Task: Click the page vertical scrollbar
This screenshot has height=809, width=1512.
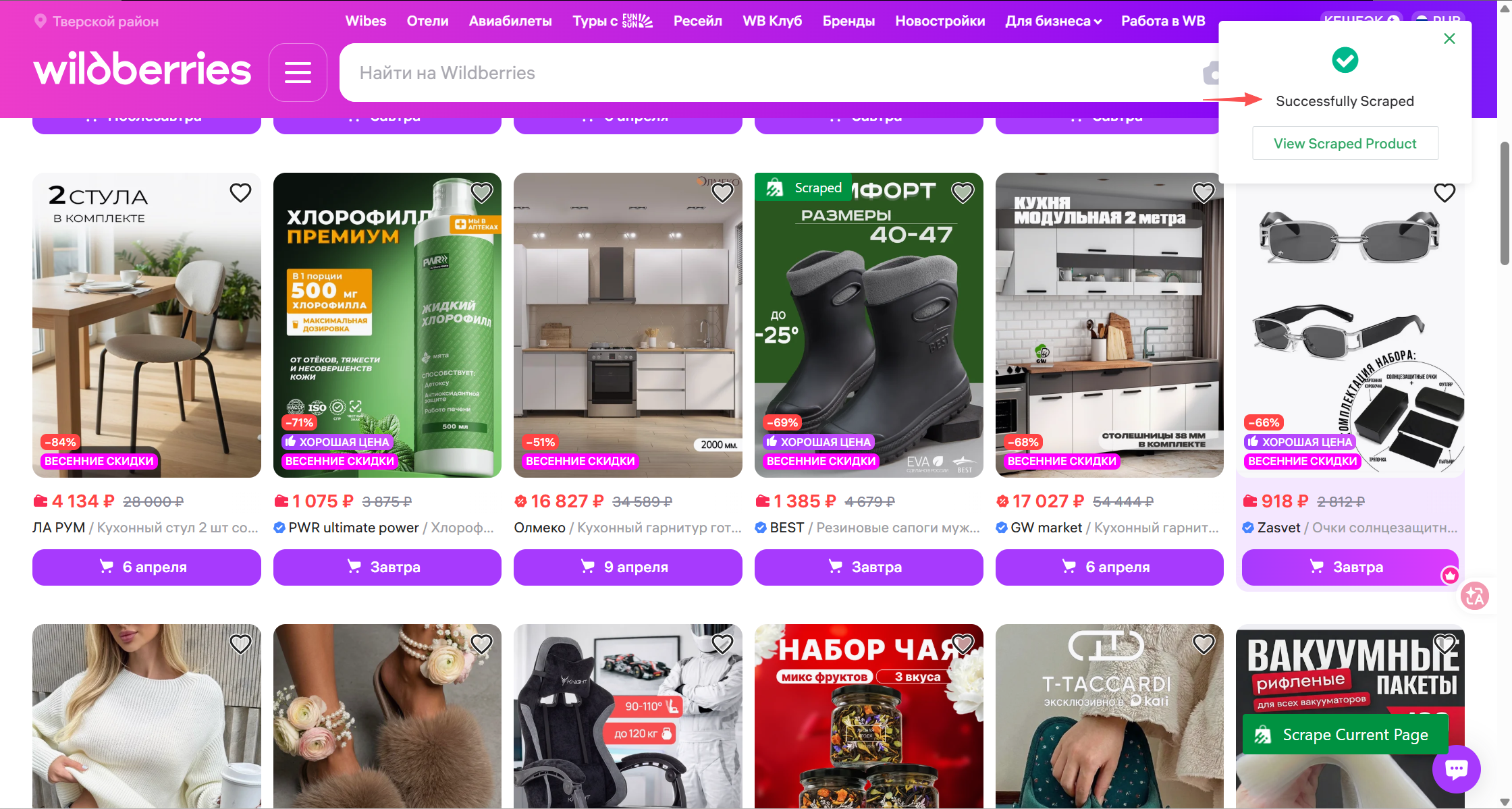Action: tap(1505, 202)
